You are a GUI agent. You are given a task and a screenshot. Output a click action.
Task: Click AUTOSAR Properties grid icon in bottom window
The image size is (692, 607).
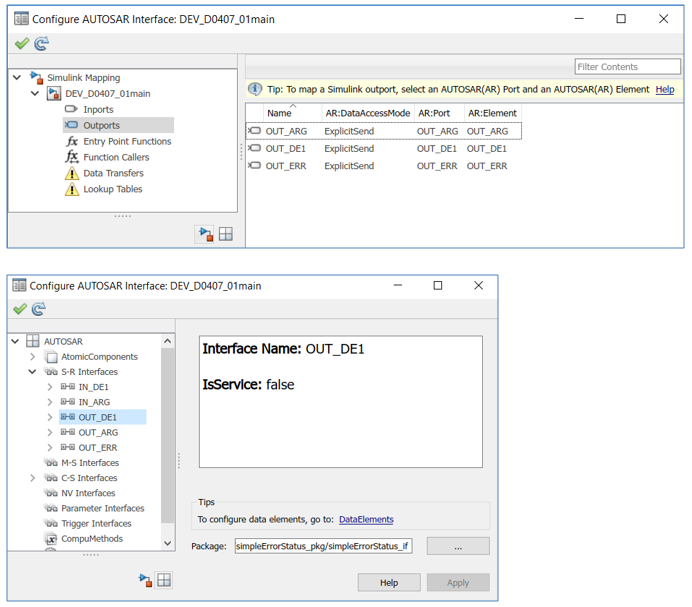[x=164, y=580]
